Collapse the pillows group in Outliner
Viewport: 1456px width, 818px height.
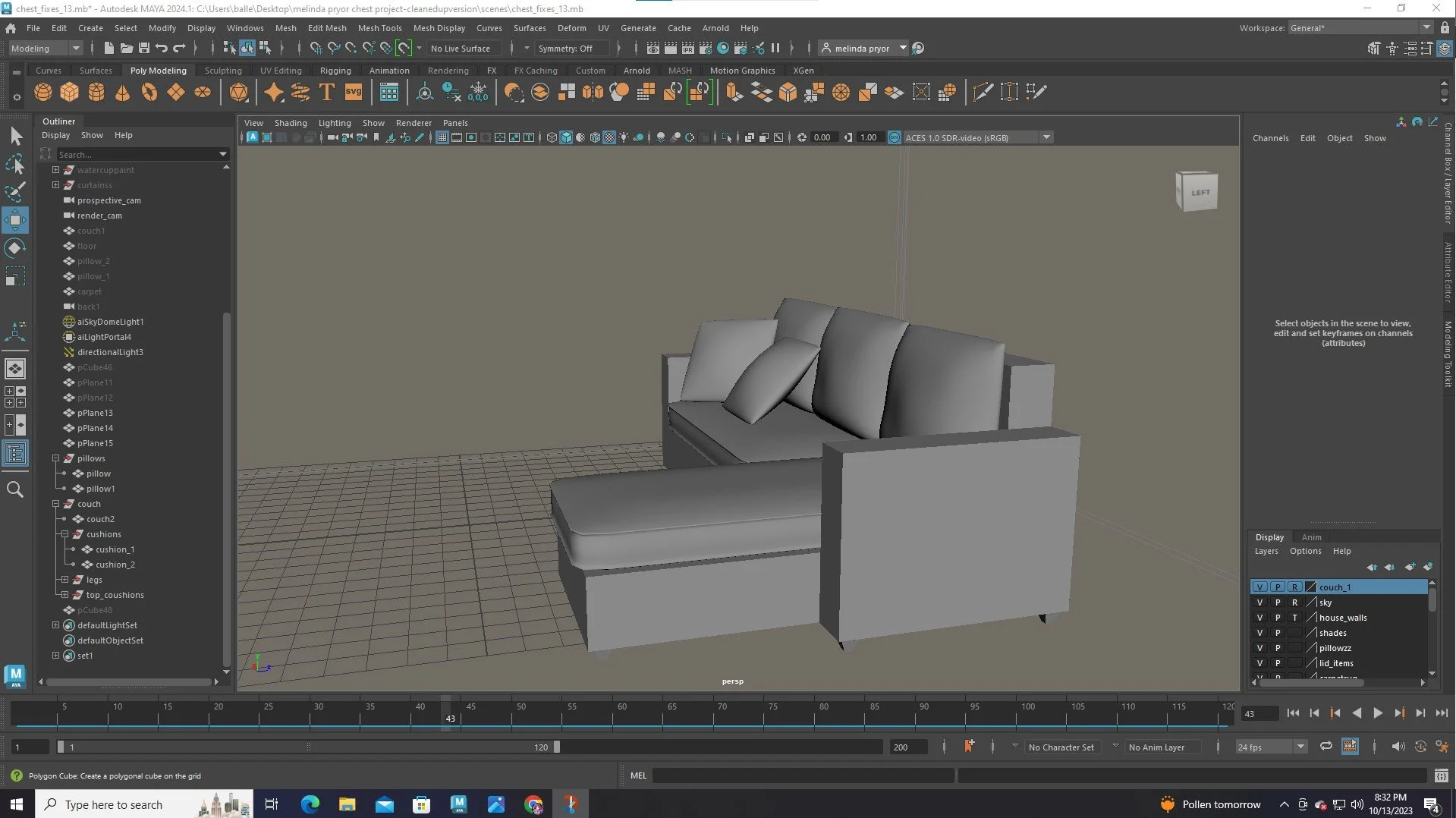point(55,458)
